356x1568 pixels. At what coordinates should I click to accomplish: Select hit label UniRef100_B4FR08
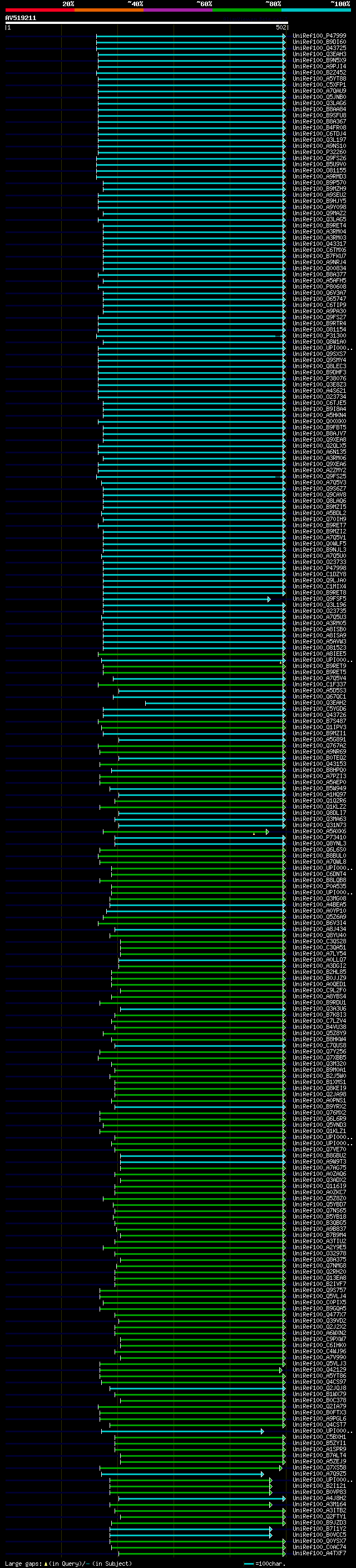(319, 128)
